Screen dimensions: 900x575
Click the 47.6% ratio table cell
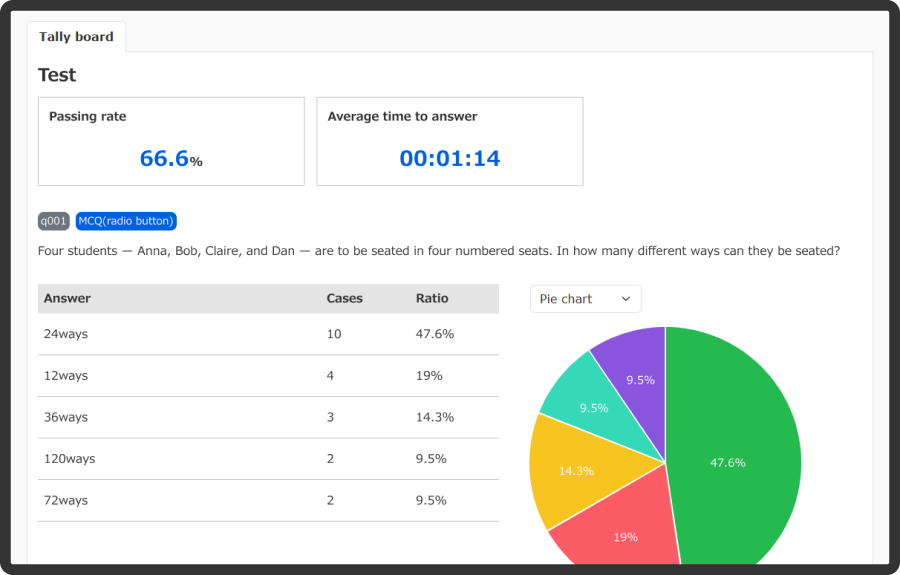(x=435, y=334)
